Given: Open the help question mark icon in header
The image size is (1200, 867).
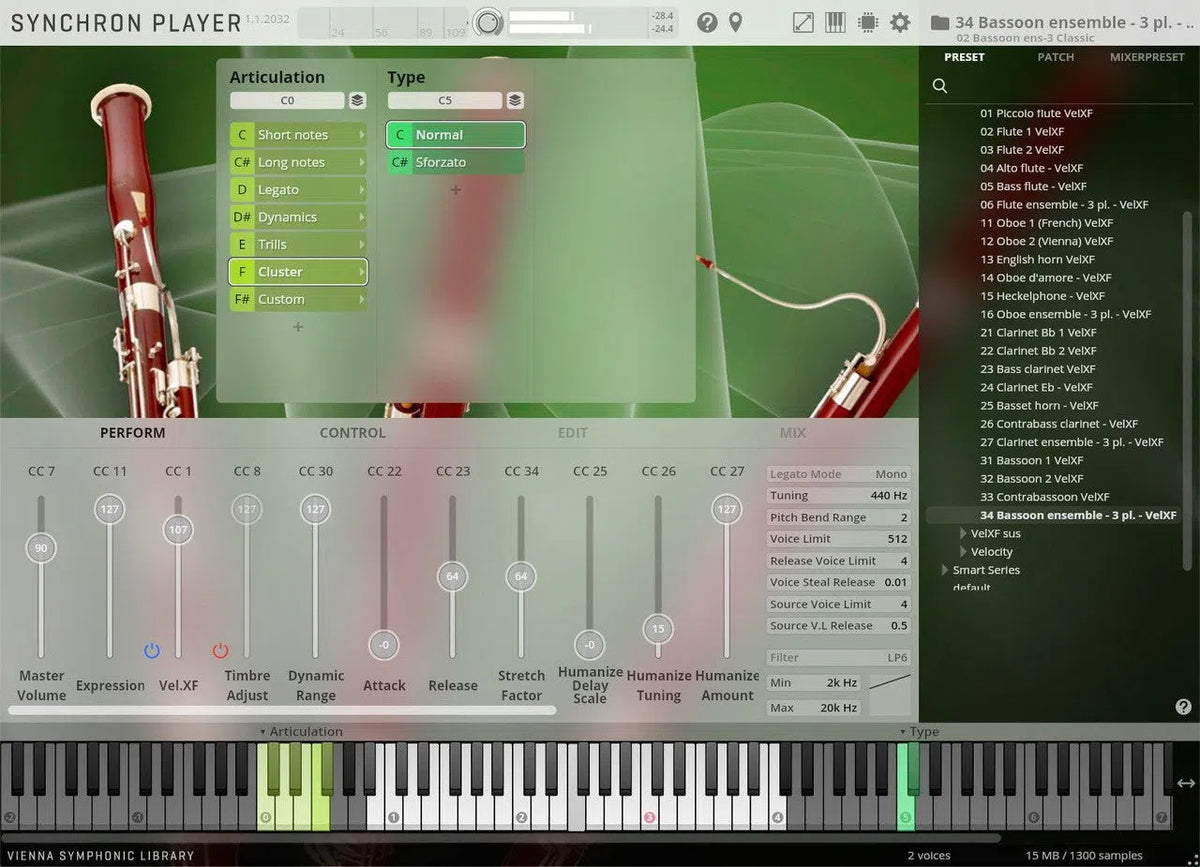Looking at the screenshot, I should click(x=707, y=22).
